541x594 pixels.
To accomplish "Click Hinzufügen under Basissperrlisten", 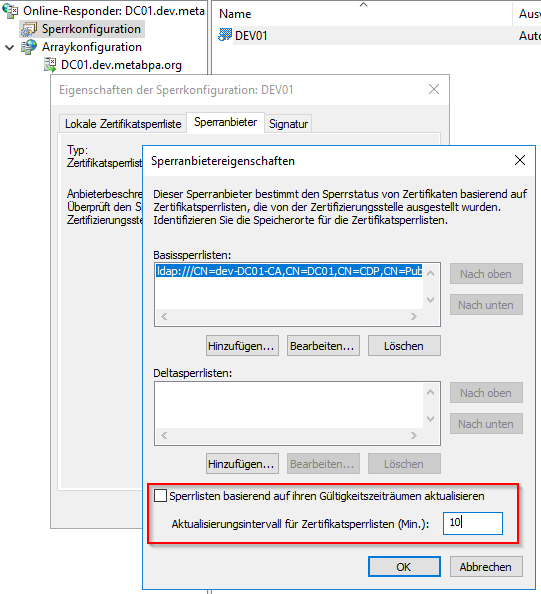I will 242,345.
